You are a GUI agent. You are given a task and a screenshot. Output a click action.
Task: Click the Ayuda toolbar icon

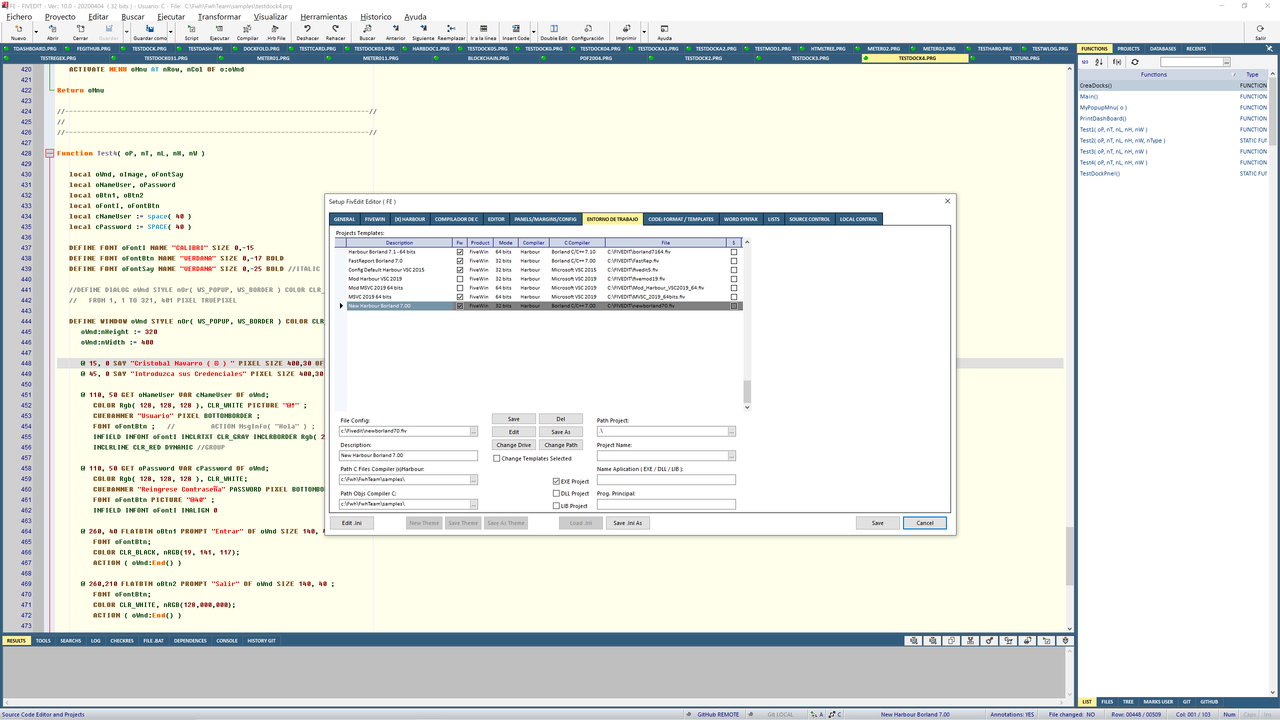click(664, 31)
